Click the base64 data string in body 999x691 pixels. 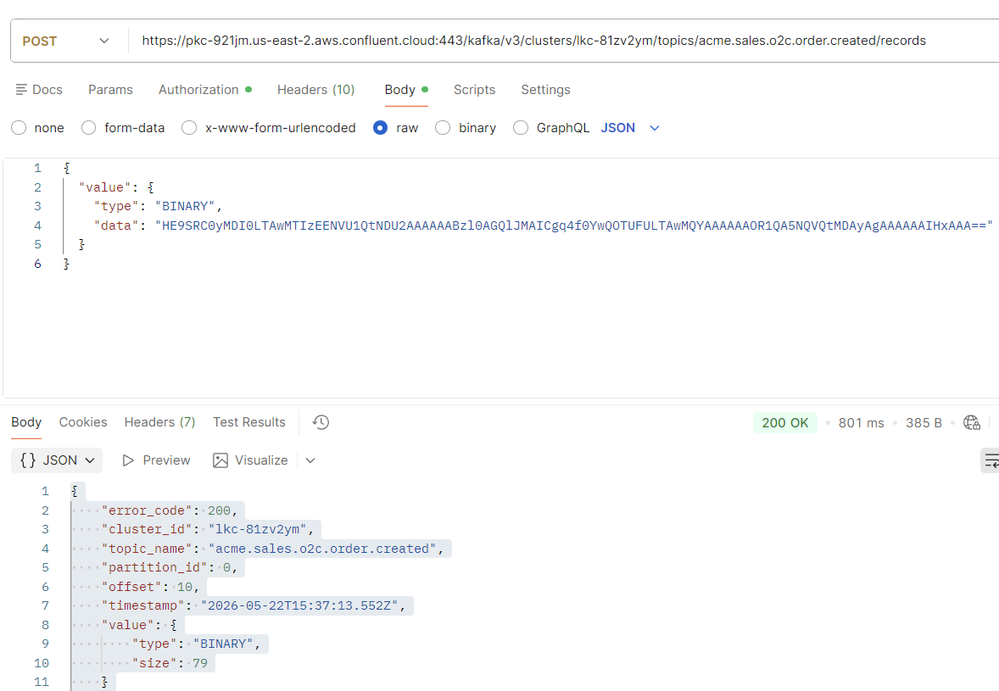574,225
